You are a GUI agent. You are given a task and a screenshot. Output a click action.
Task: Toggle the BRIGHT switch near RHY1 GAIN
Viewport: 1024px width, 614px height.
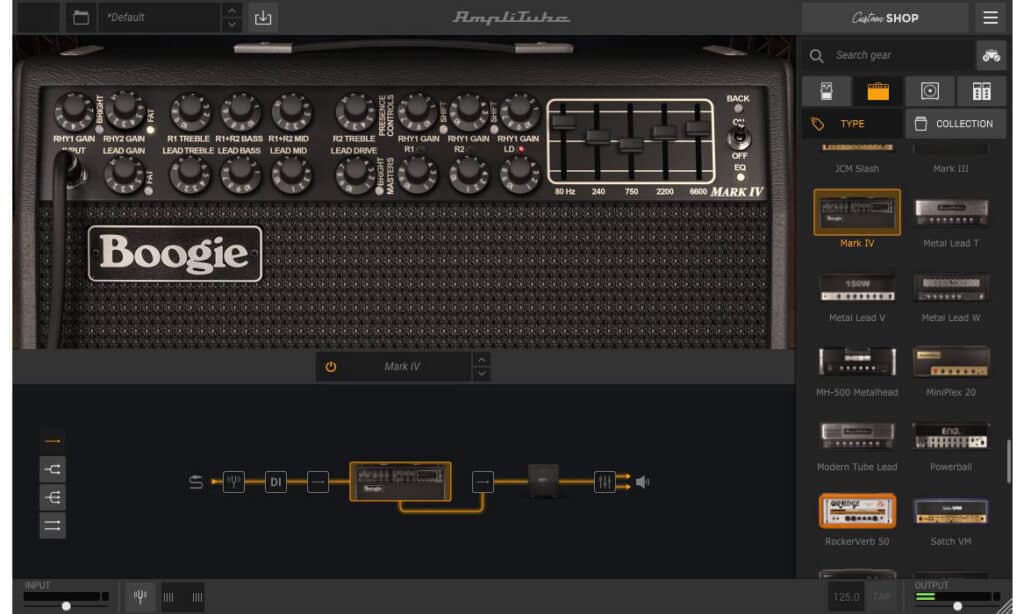click(99, 129)
